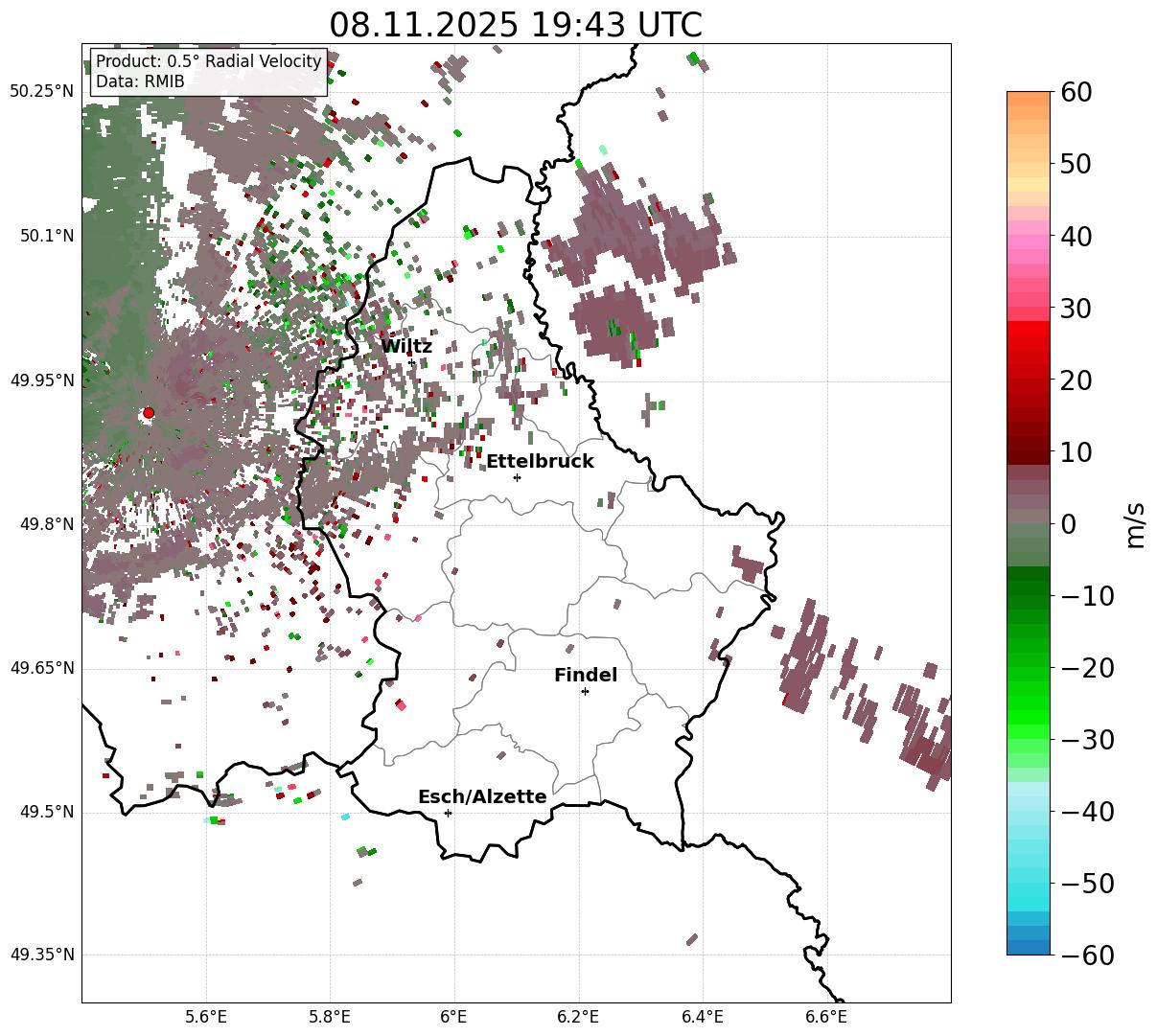The width and height of the screenshot is (1157, 1036).
Task: Click the 6.2°E longitude label
Action: point(578,1017)
